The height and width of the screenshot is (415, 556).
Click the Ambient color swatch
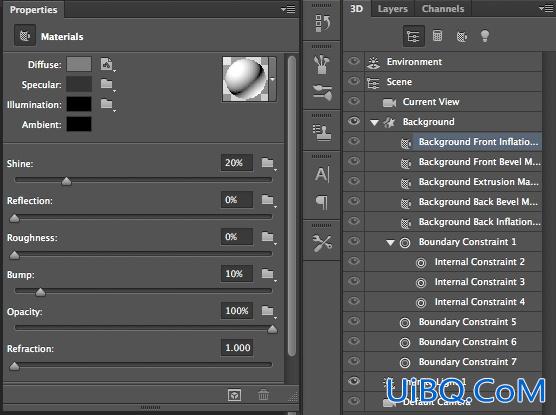point(79,124)
